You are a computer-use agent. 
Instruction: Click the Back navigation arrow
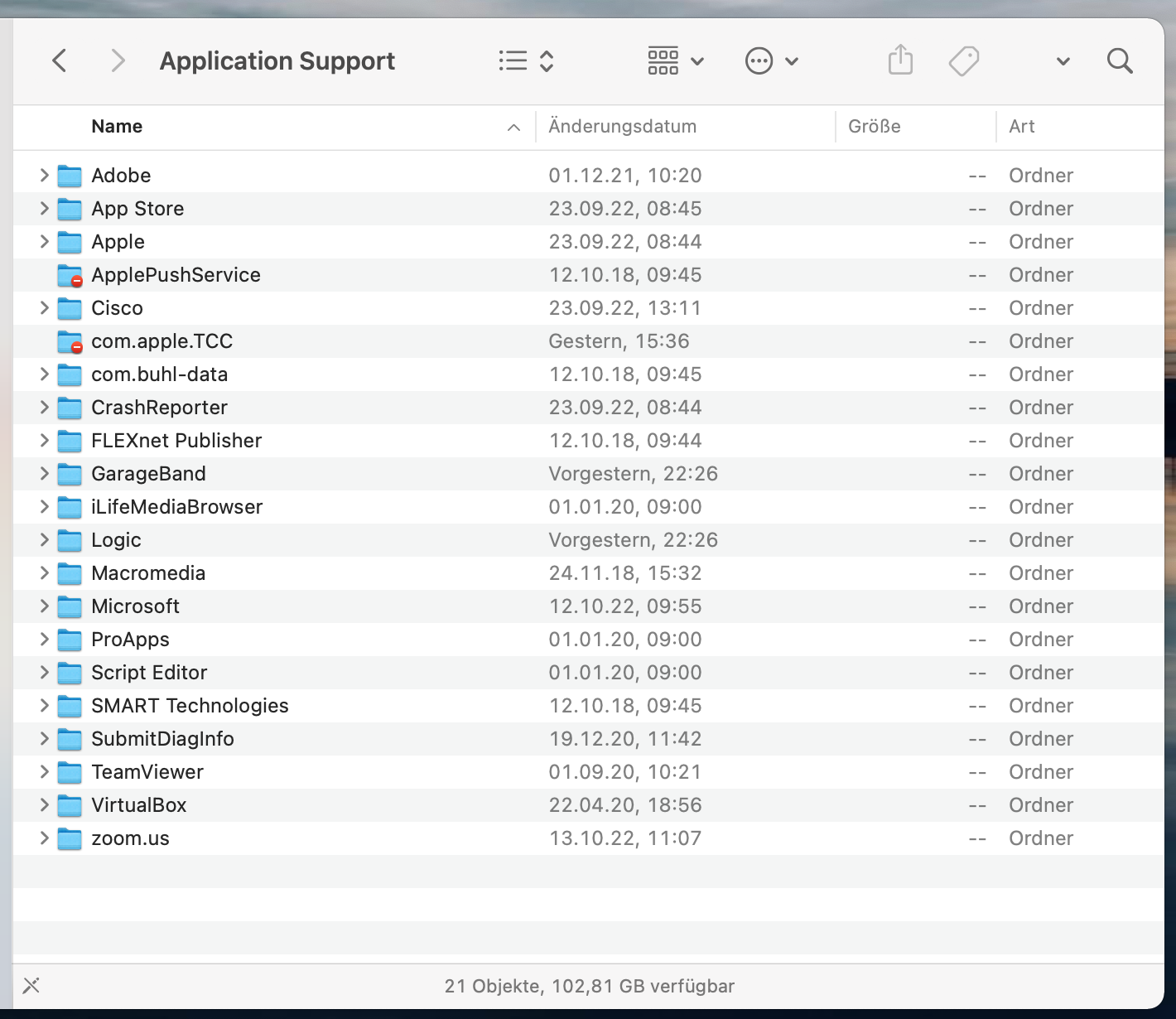60,60
